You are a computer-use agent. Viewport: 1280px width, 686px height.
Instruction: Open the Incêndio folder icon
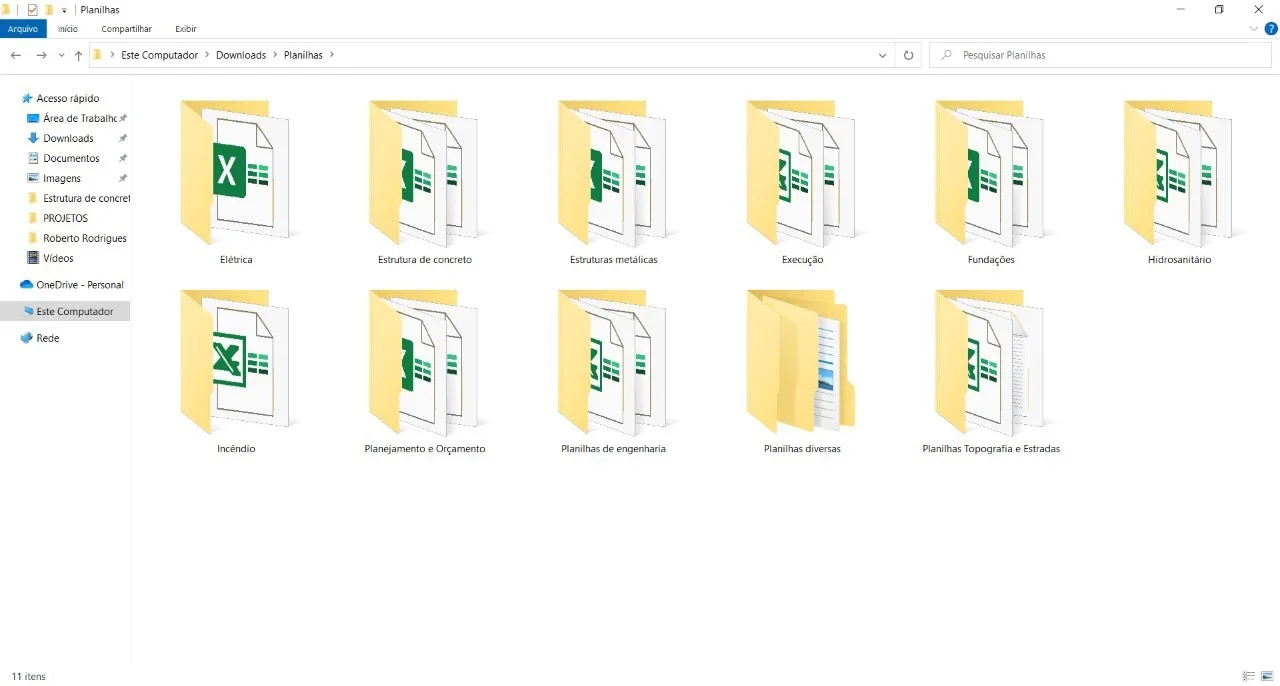point(236,362)
